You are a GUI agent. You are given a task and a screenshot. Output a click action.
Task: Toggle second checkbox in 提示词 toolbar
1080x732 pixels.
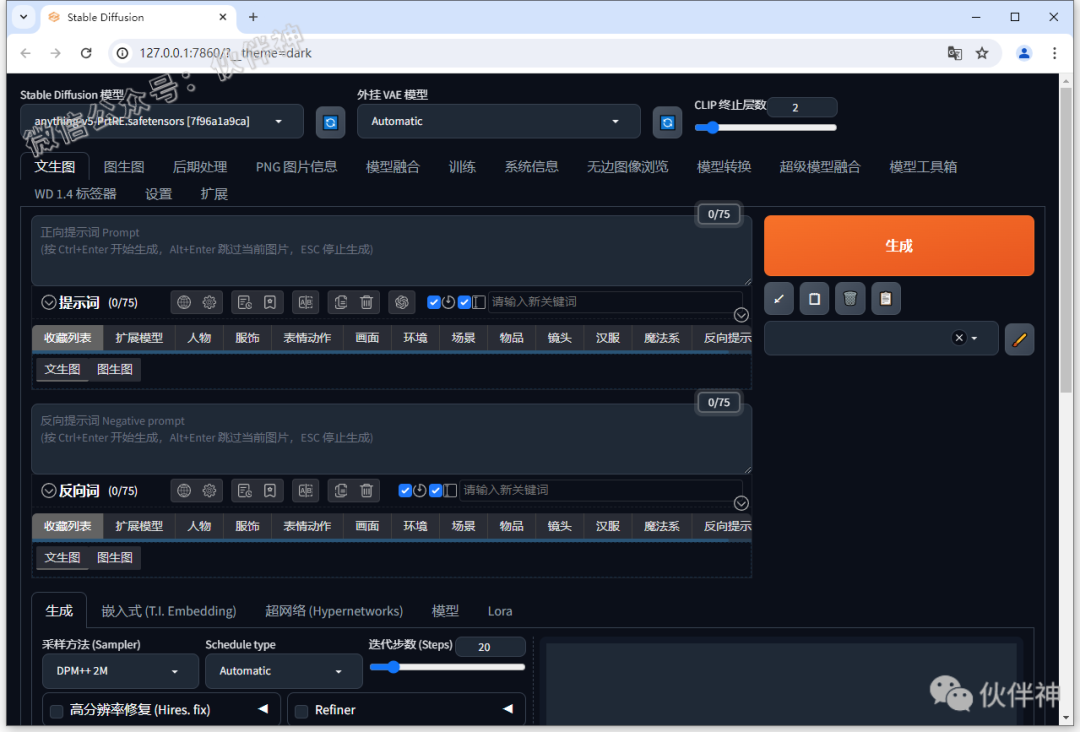coord(464,302)
